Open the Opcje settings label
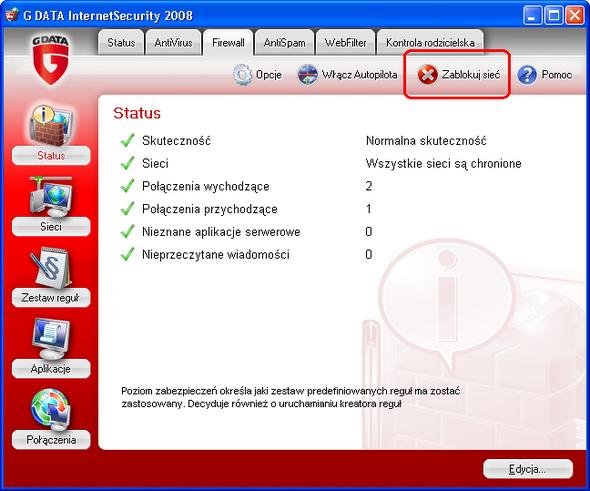 [269, 74]
